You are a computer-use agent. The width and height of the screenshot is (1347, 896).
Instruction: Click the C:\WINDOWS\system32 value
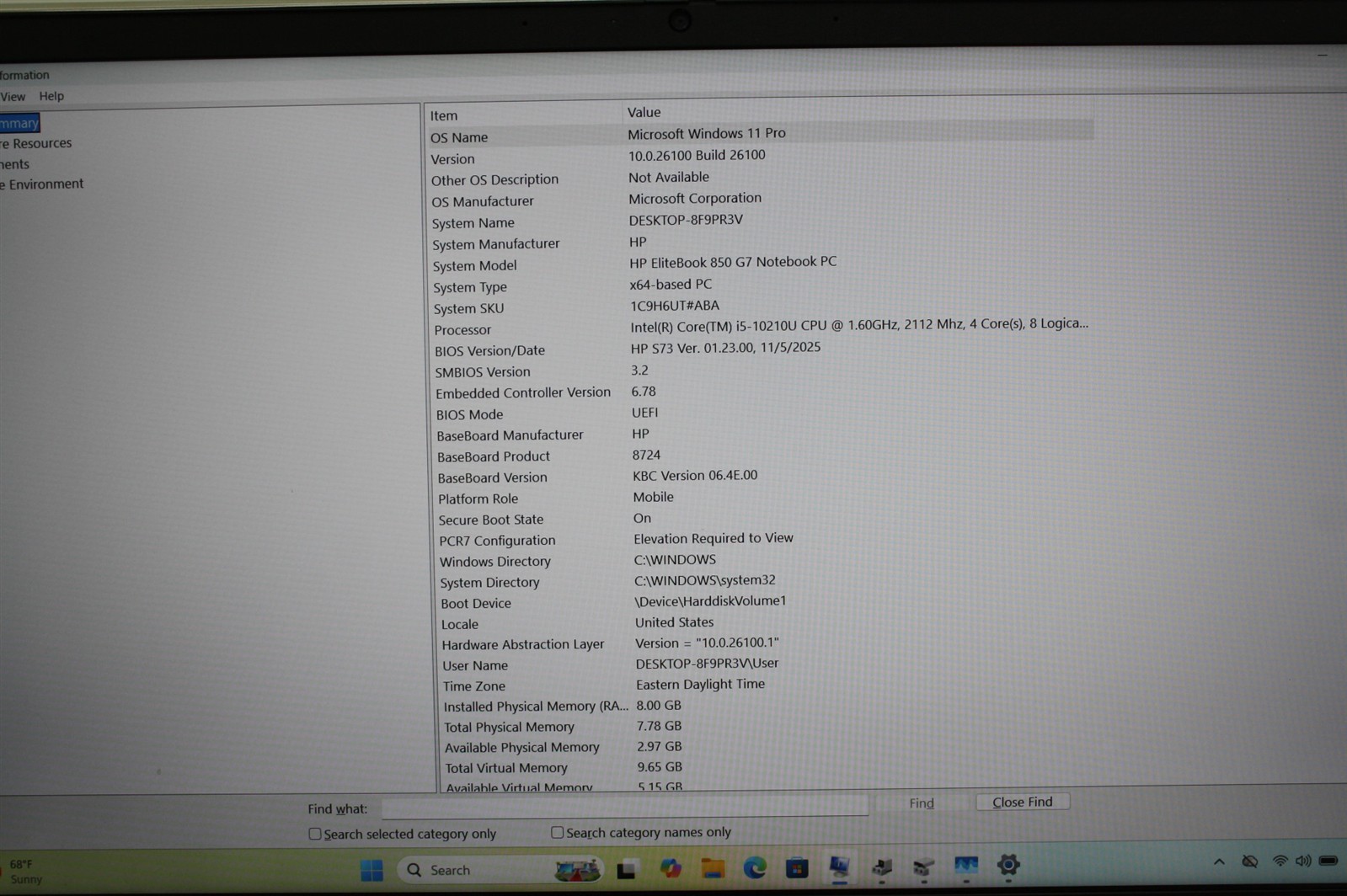click(704, 580)
